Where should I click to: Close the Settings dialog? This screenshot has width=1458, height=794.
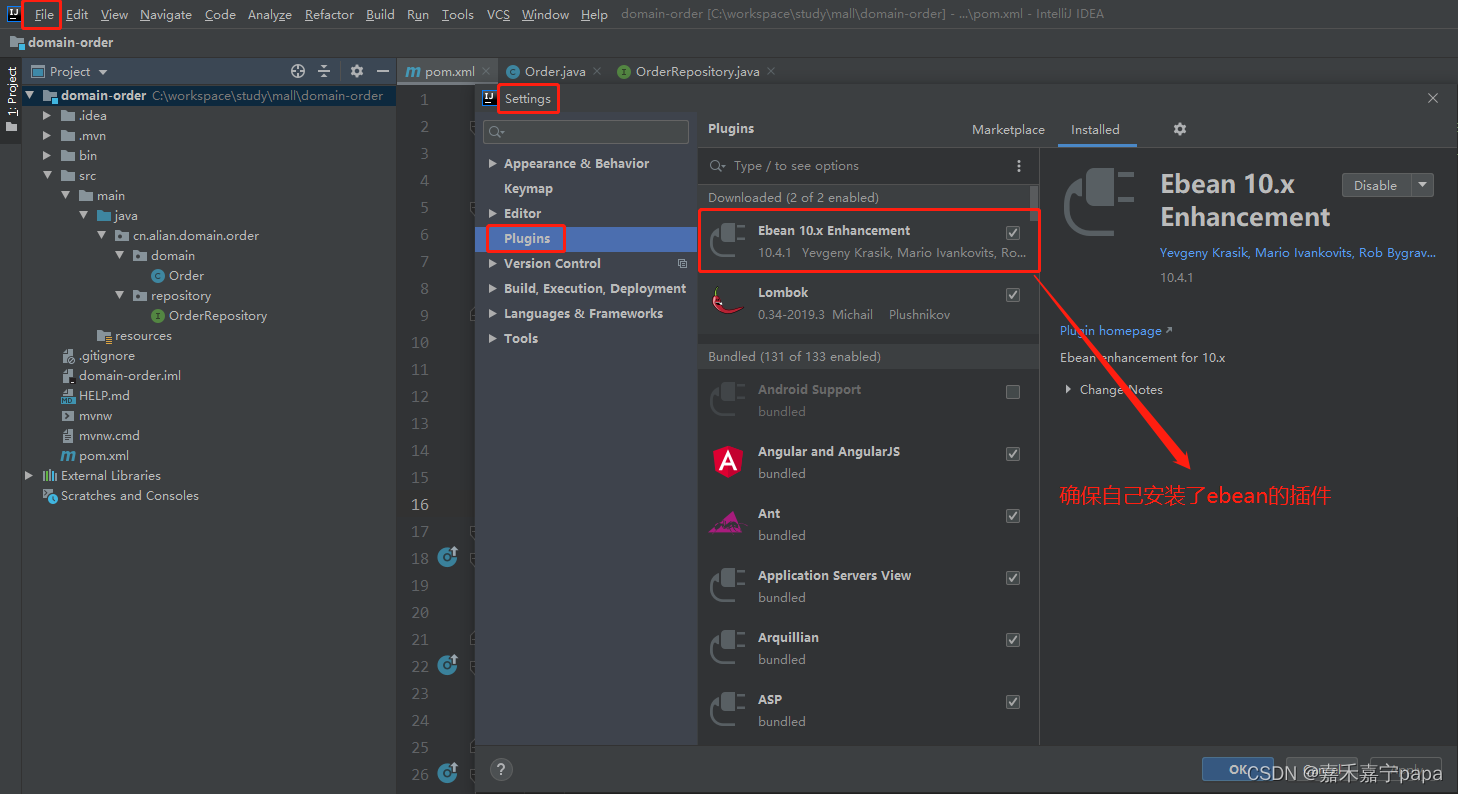click(x=1433, y=98)
